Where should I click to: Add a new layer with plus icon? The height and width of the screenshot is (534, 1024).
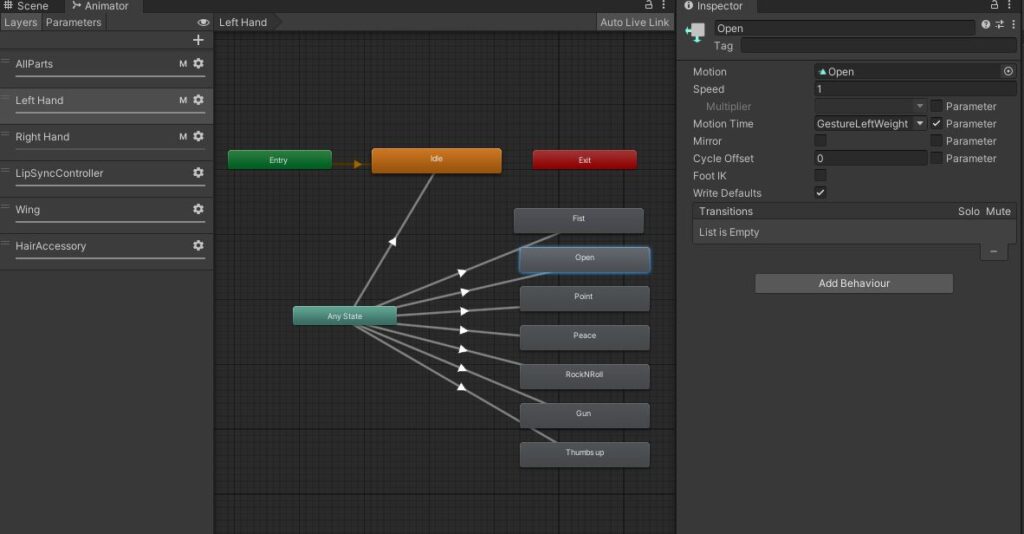click(x=198, y=40)
